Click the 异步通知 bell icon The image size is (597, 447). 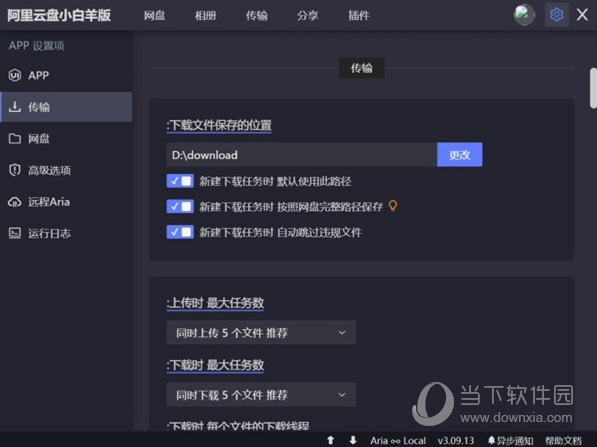(492, 441)
